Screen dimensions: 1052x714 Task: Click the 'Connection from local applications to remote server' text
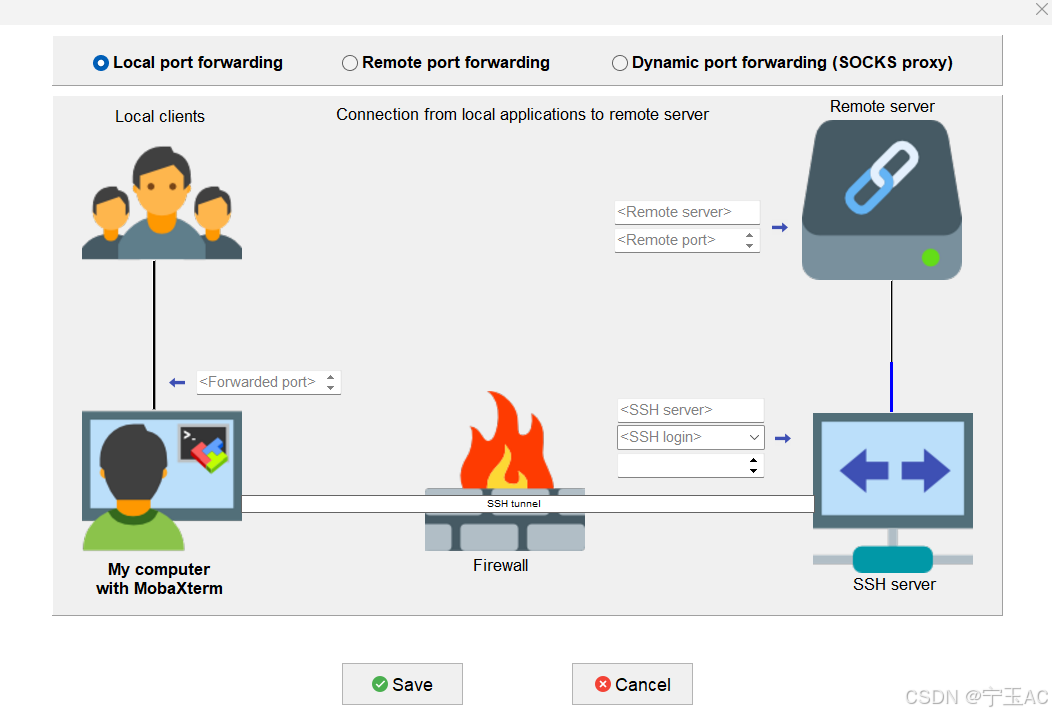(522, 115)
